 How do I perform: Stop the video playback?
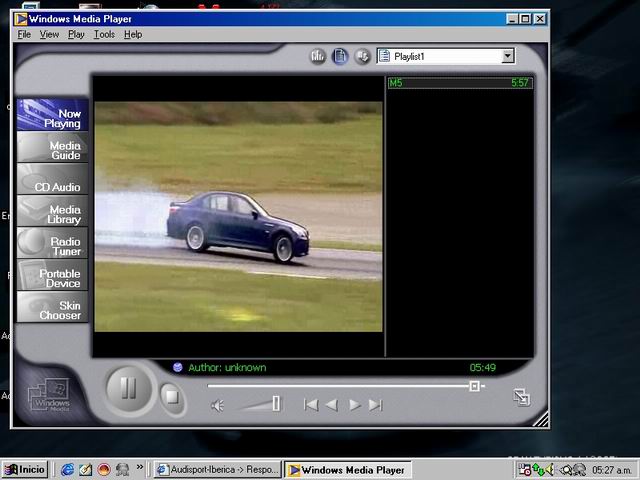click(x=172, y=396)
